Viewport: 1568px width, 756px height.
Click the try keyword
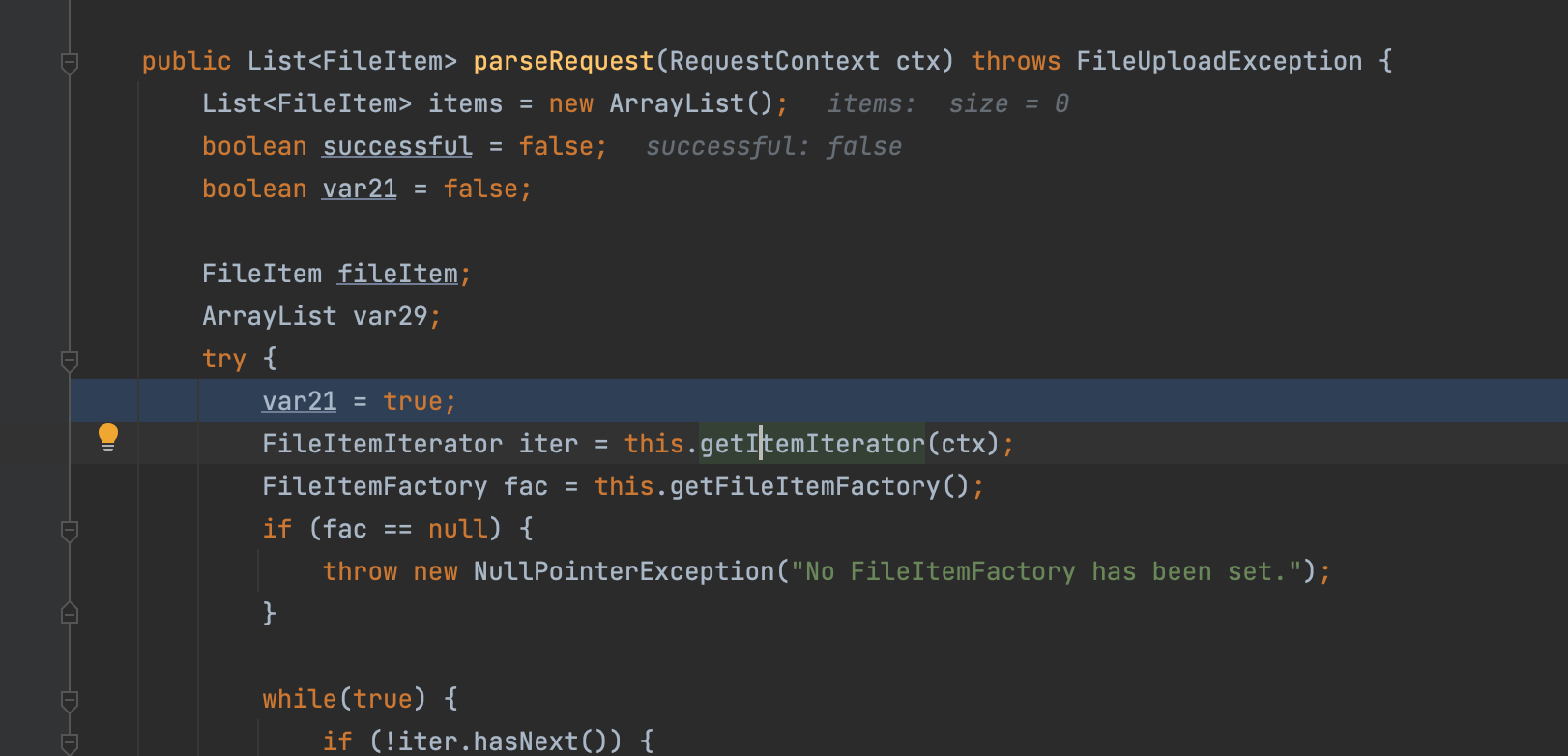(224, 359)
